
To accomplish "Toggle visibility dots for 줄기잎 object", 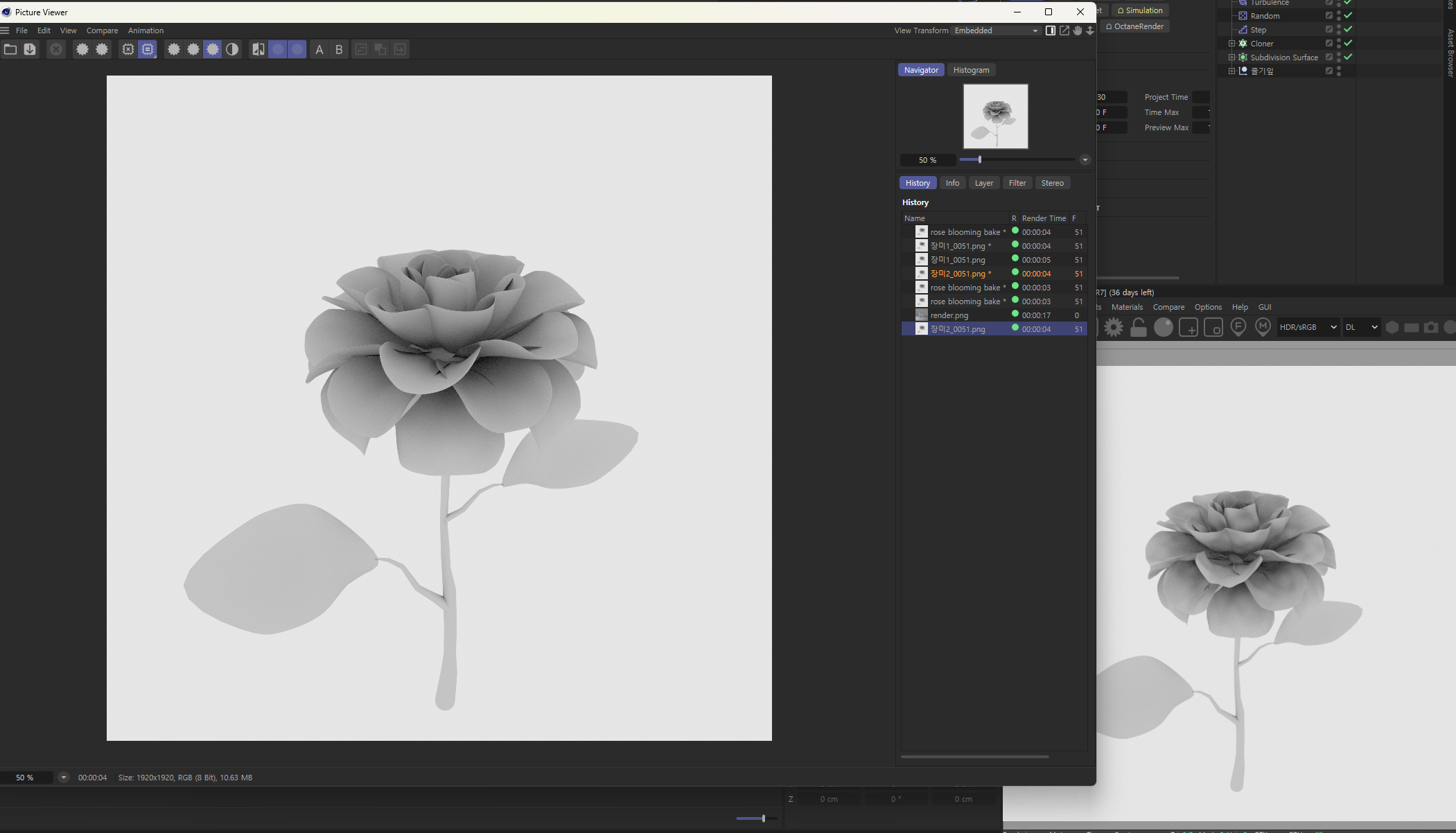I will pyautogui.click(x=1339, y=71).
